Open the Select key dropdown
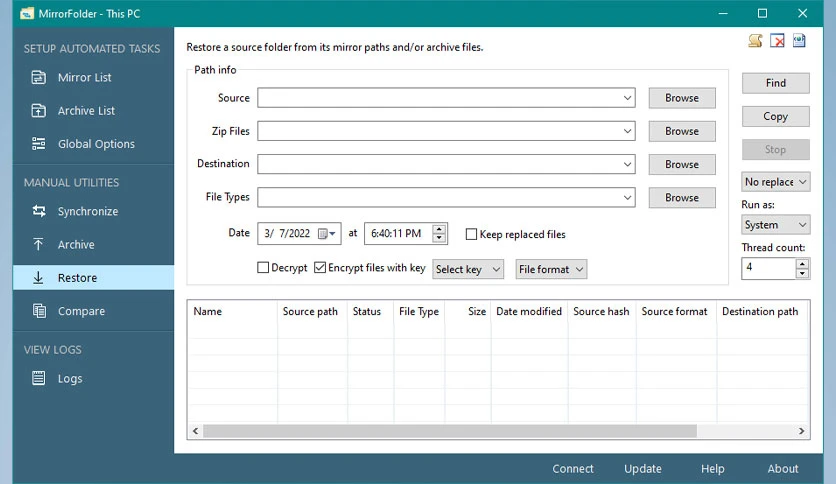This screenshot has height=484, width=836. point(468,269)
